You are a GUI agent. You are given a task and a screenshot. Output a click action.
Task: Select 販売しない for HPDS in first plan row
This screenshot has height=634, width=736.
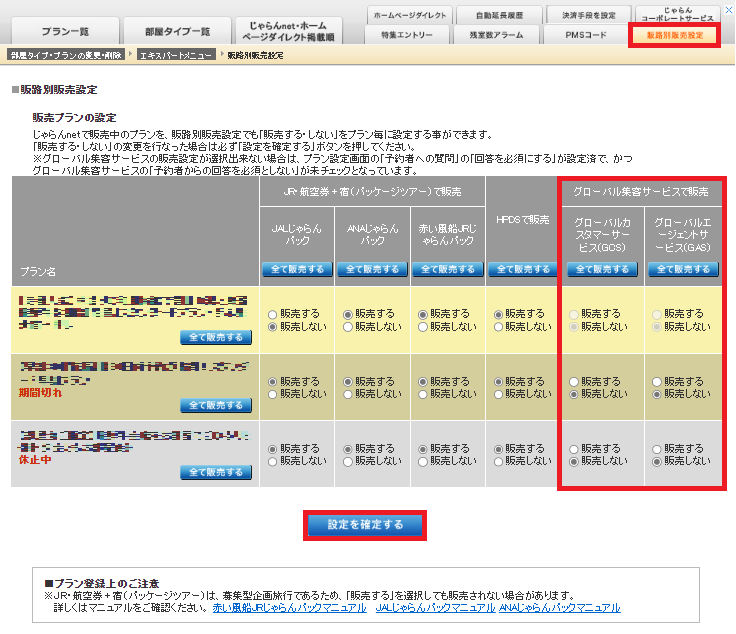click(x=498, y=326)
